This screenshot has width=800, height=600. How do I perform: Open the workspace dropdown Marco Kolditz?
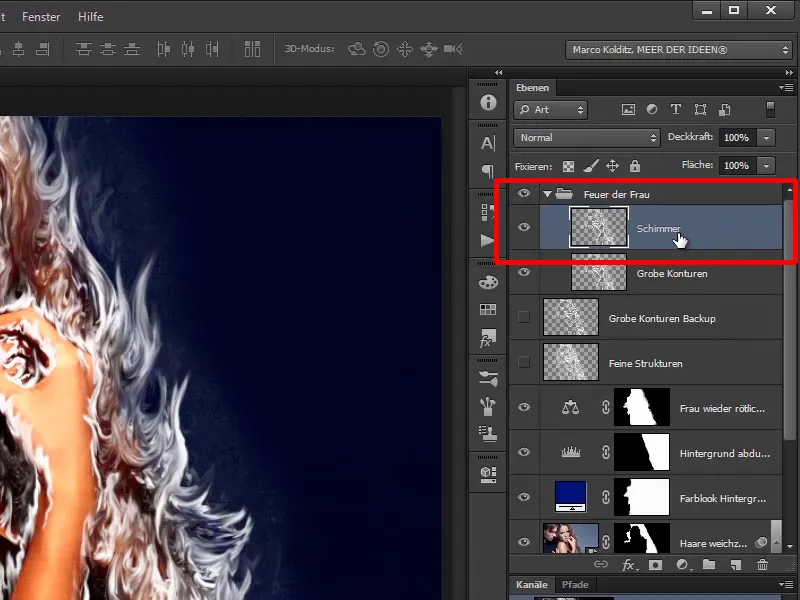(679, 49)
